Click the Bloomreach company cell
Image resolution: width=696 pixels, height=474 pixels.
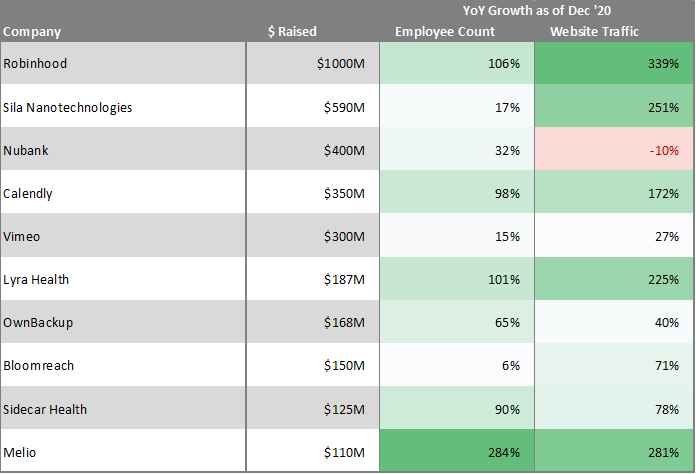(x=123, y=364)
